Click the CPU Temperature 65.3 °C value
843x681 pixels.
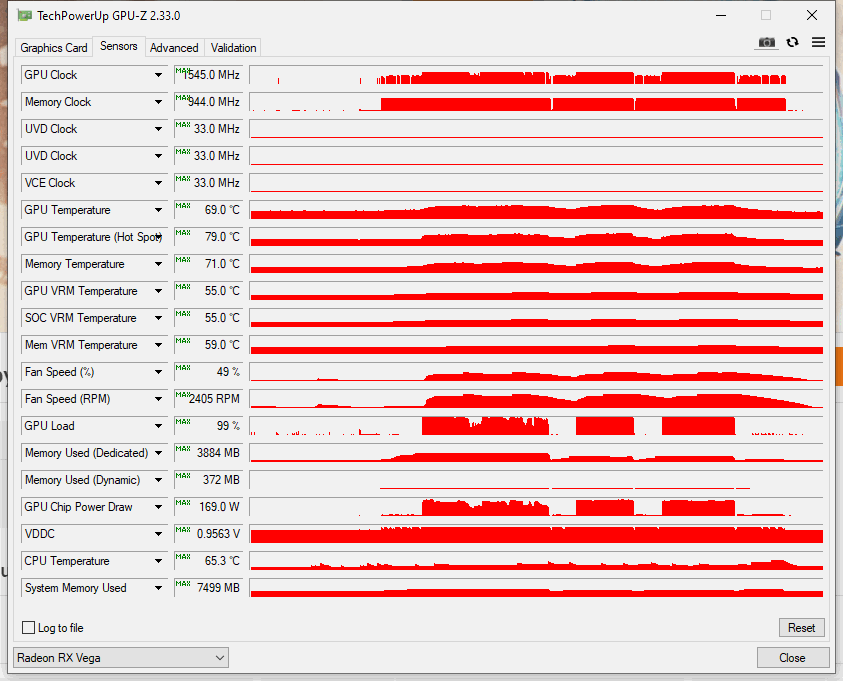pos(209,561)
